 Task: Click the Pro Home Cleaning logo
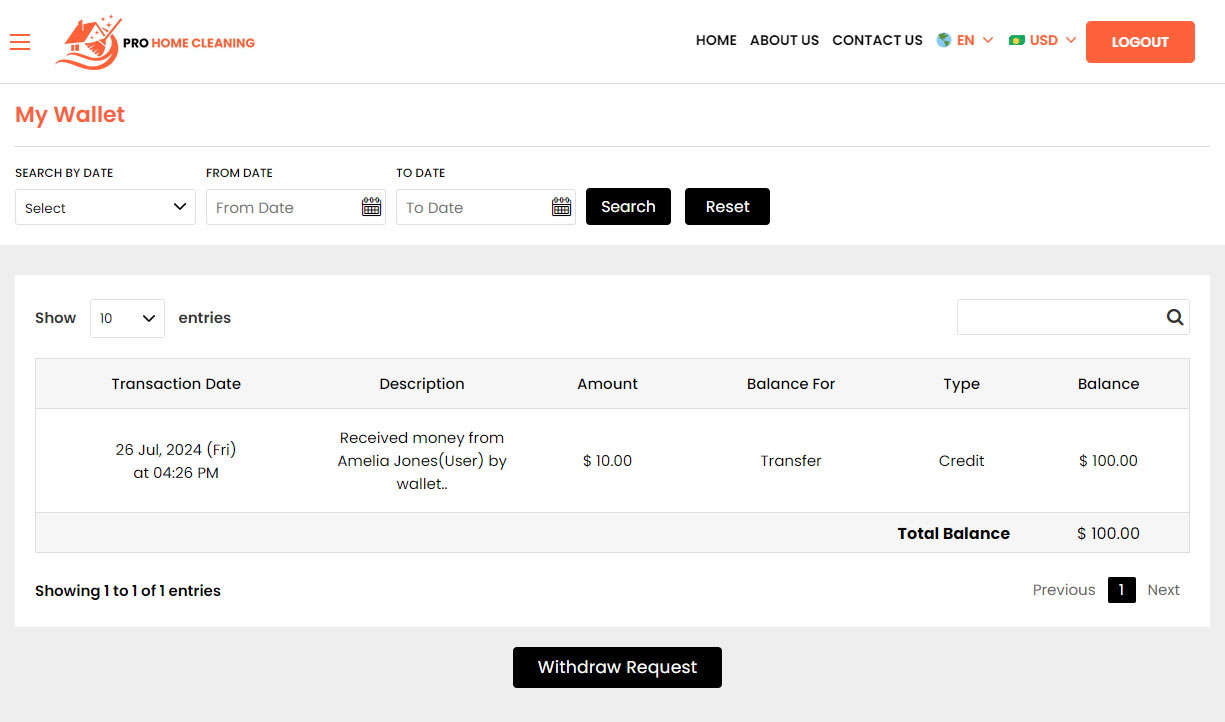156,42
